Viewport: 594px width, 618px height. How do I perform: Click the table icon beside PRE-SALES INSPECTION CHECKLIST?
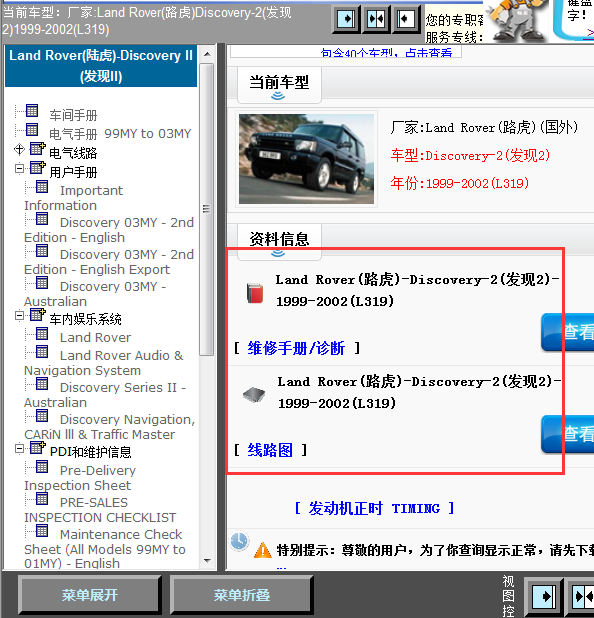tap(42, 499)
